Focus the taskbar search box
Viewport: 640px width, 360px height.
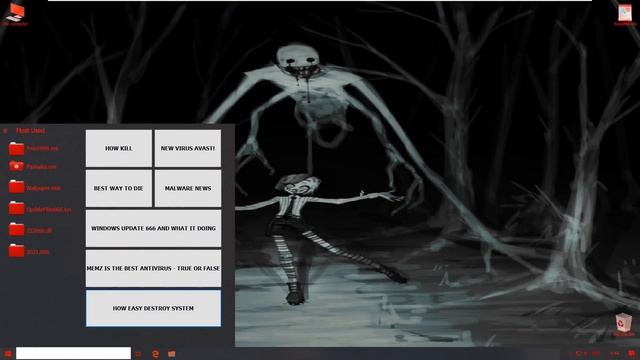point(73,353)
